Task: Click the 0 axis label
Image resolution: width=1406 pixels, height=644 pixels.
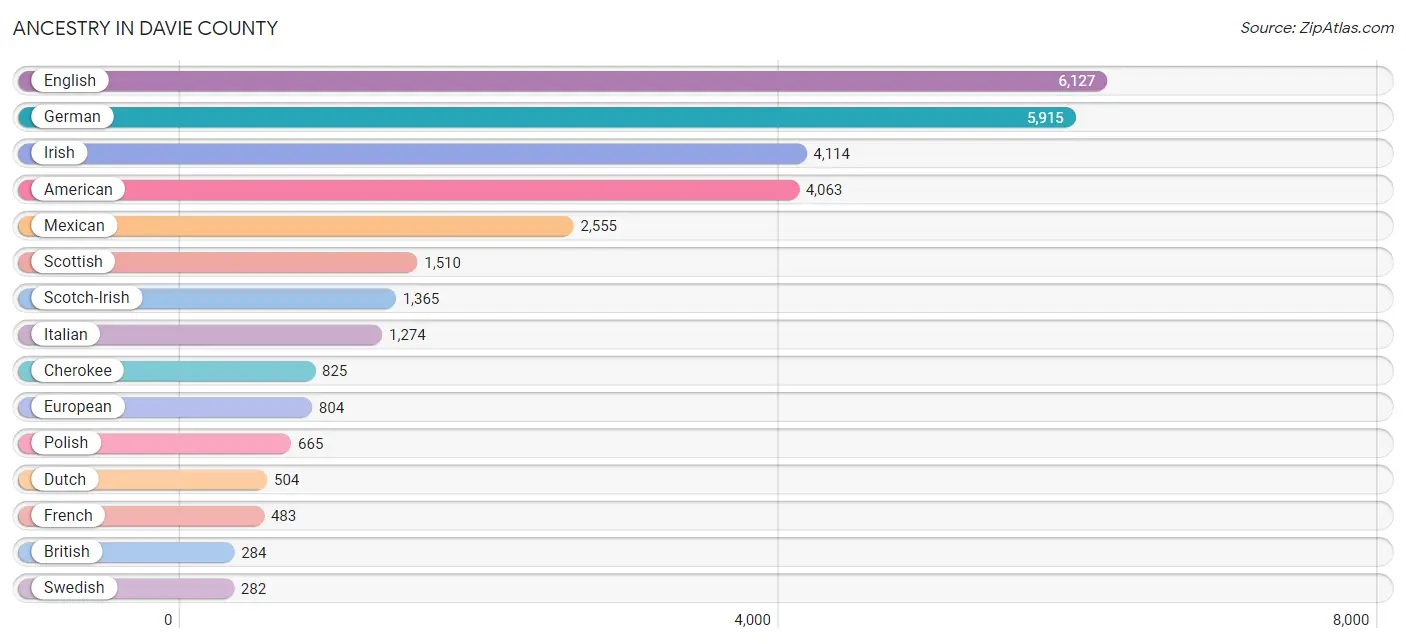Action: point(168,619)
